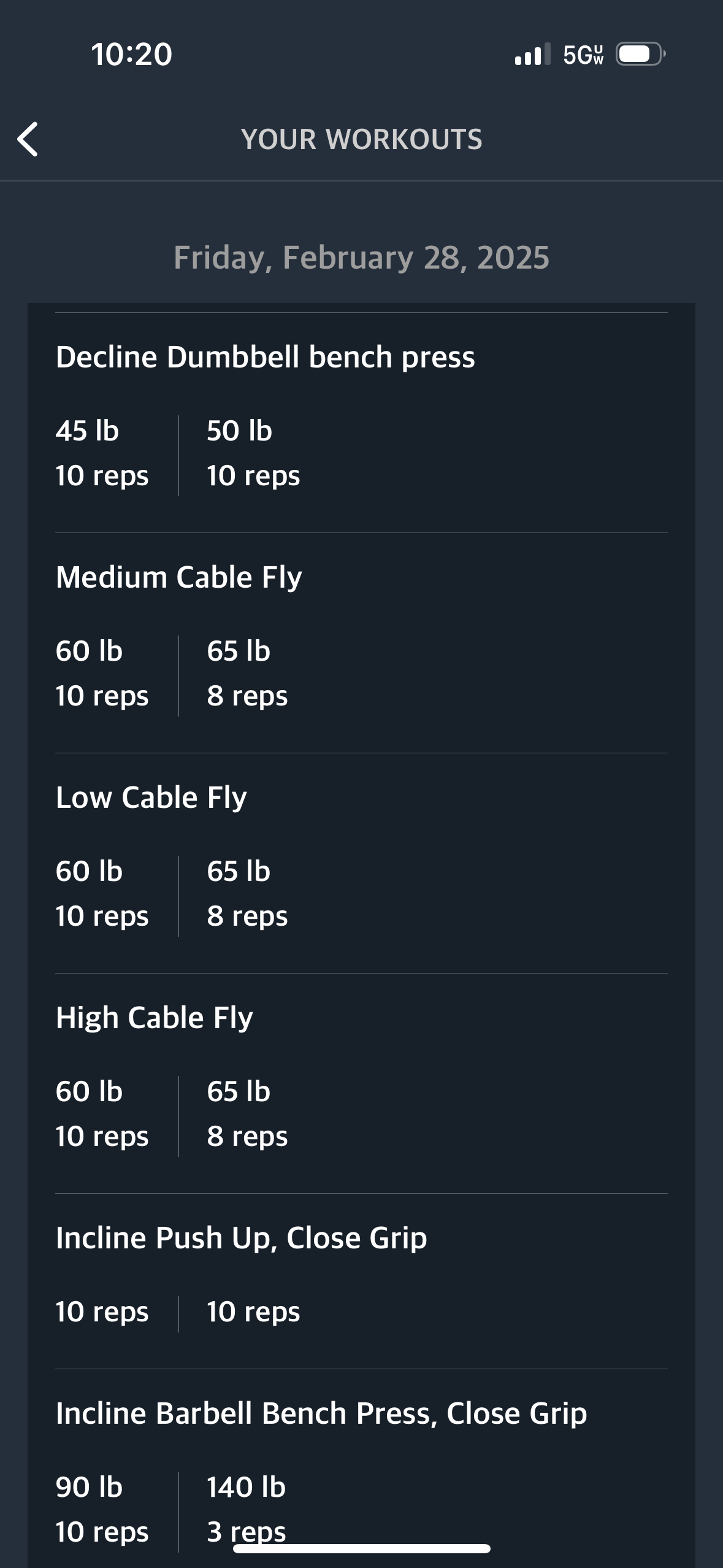The width and height of the screenshot is (723, 1568).
Task: Select the 65 lb set under Medium Cable Fly
Action: (x=247, y=673)
